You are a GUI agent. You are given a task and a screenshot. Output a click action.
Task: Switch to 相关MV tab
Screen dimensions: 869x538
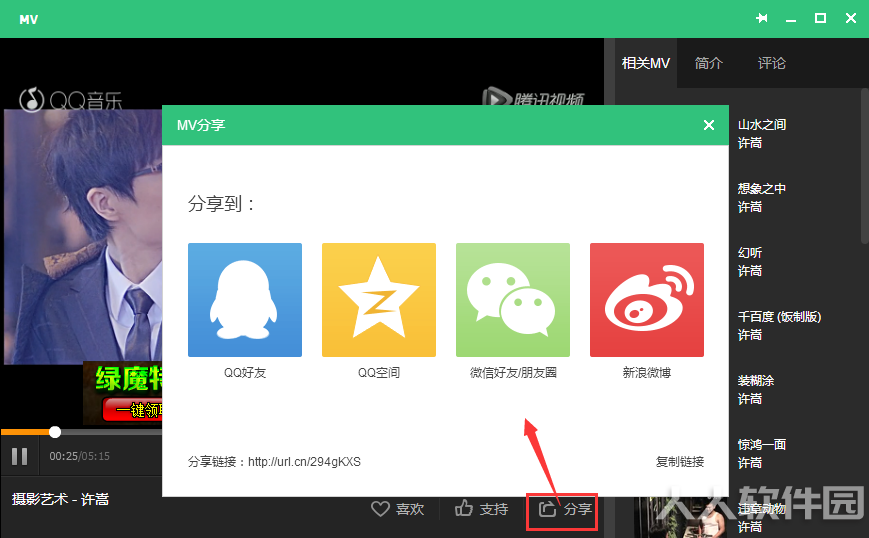coord(646,63)
